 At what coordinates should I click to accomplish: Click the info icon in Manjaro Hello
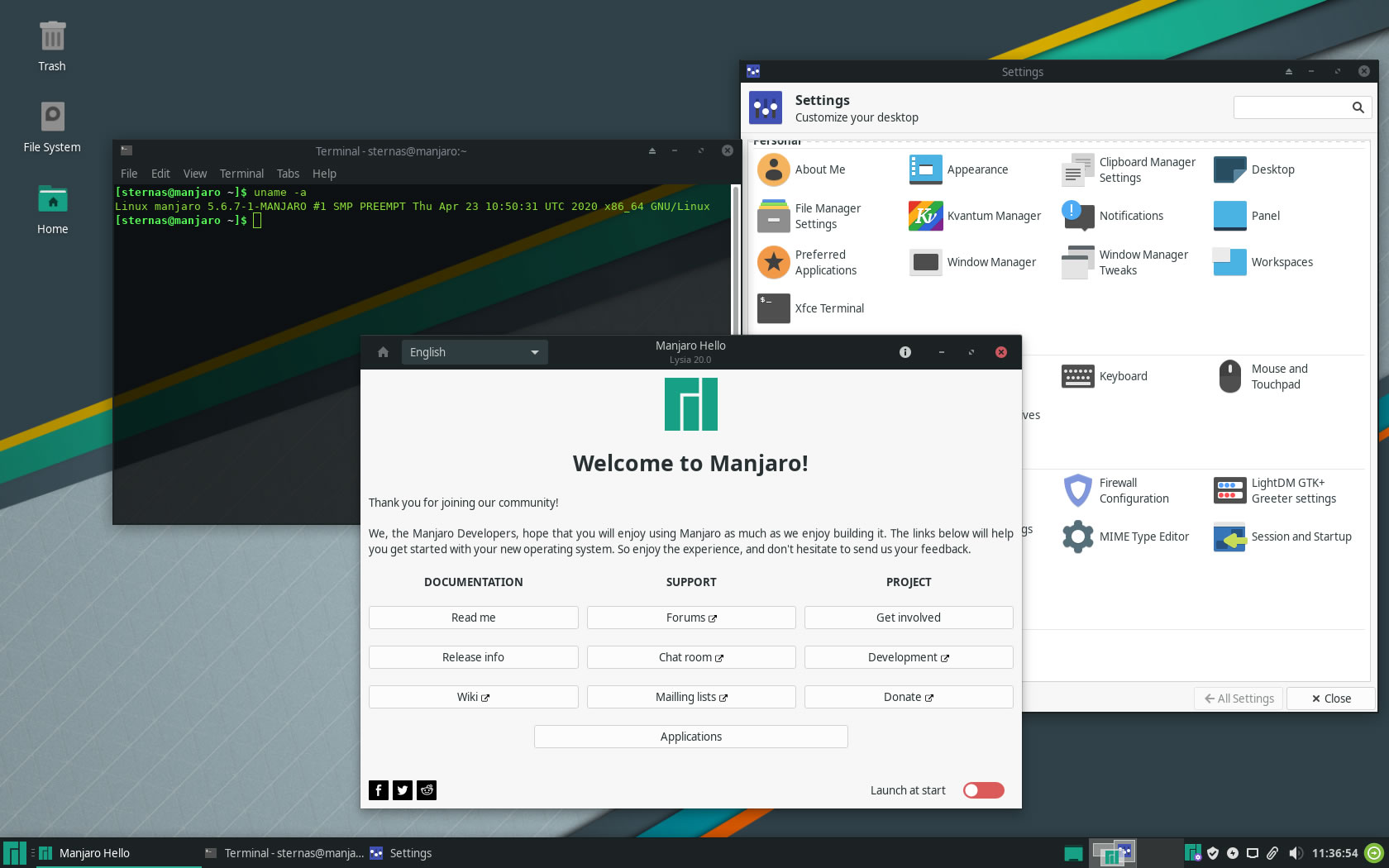pos(905,352)
